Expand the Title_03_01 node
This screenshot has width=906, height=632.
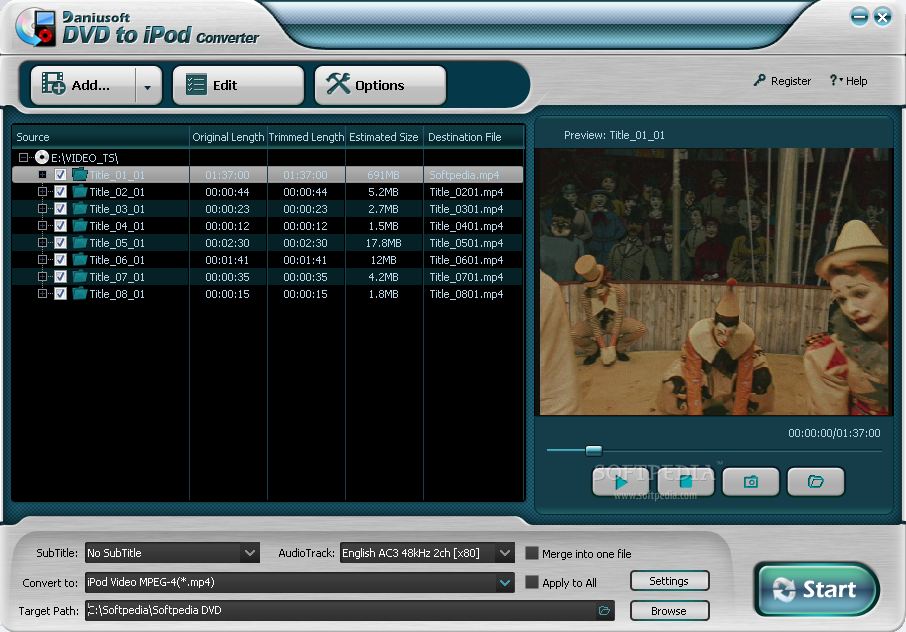42,209
